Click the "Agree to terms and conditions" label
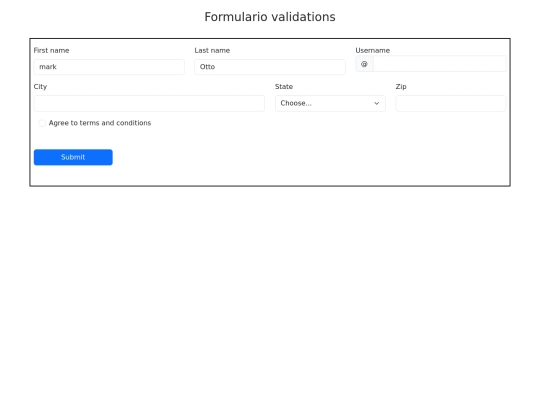540x405 pixels. point(100,123)
